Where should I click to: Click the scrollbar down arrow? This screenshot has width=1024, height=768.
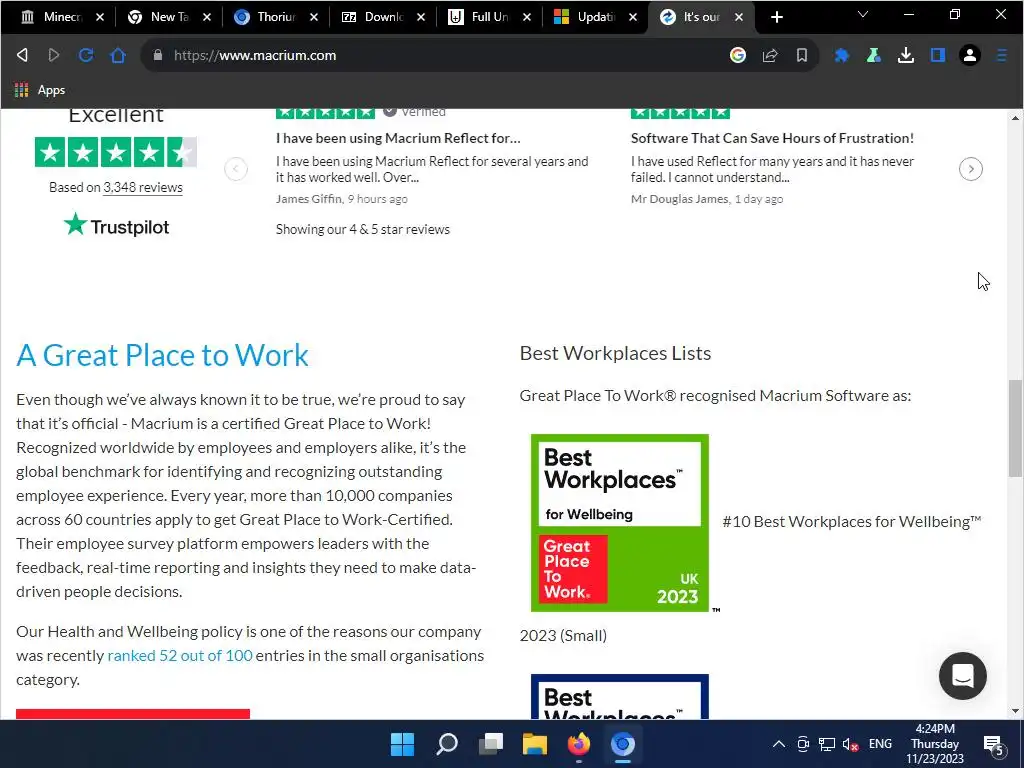[1015, 711]
